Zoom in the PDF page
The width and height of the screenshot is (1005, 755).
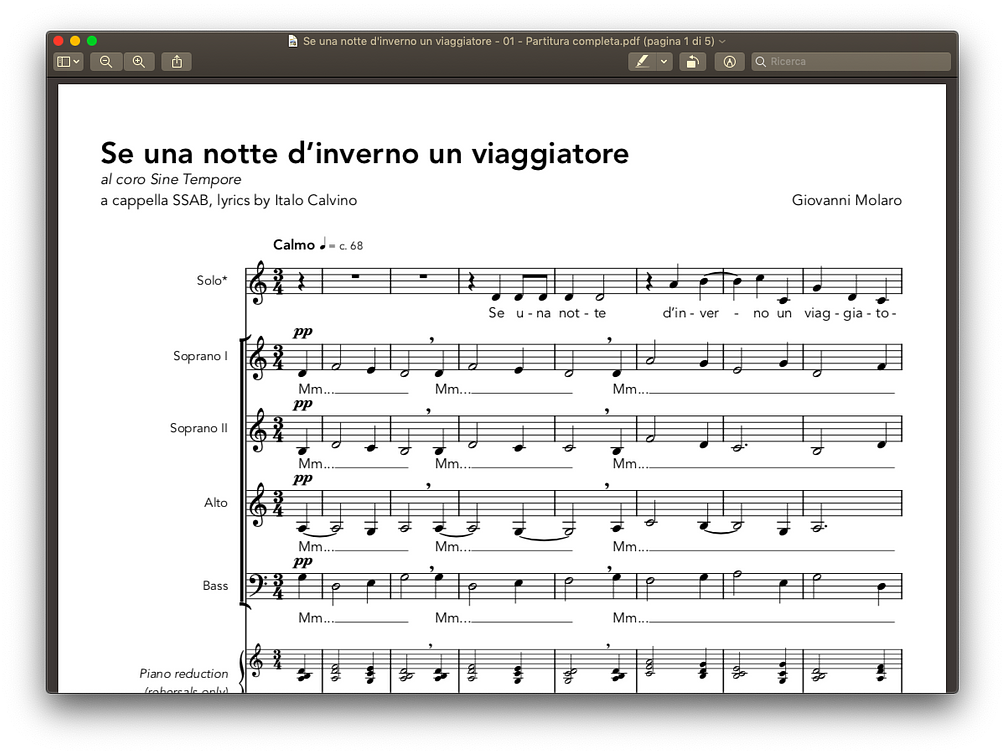138,62
